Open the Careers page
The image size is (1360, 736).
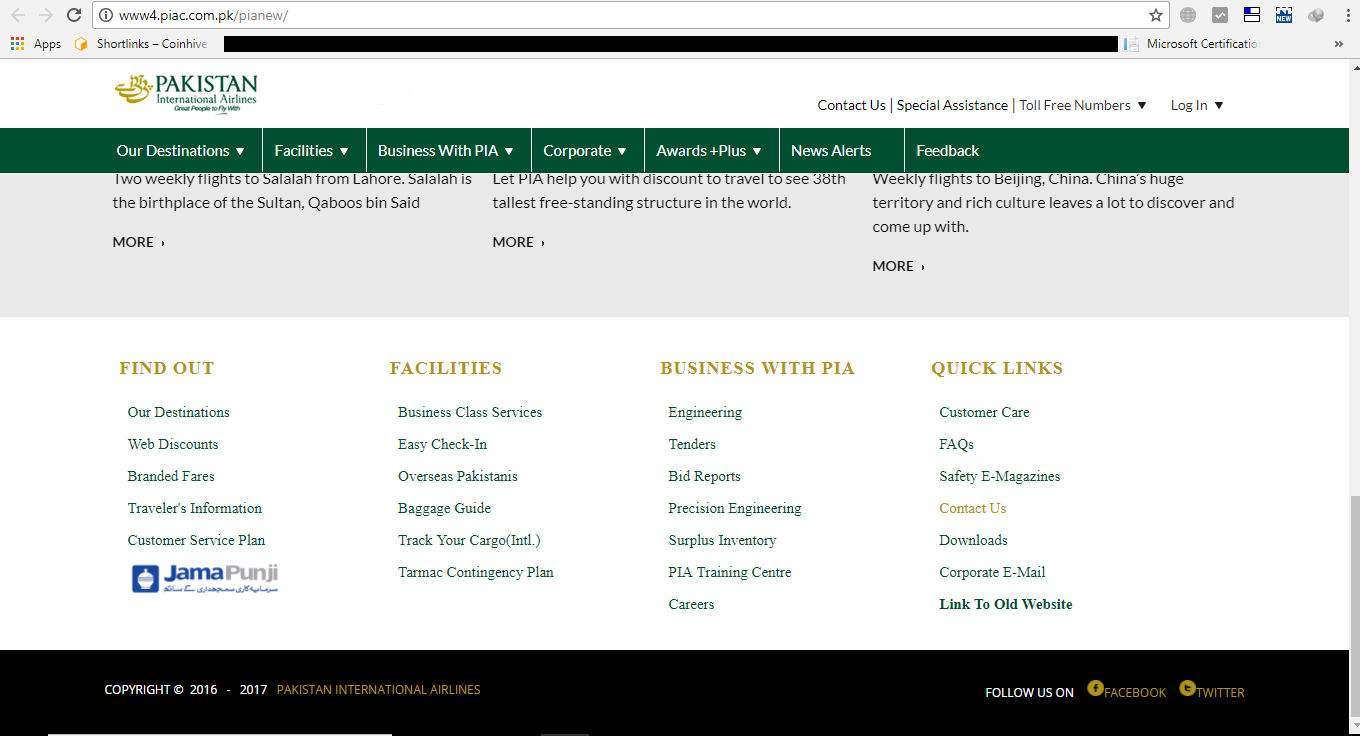691,604
